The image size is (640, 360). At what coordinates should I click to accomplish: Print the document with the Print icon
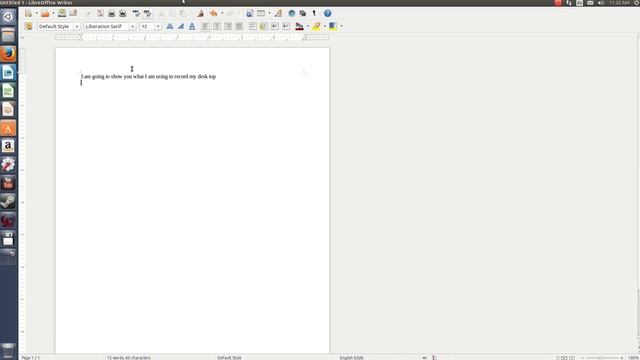(x=111, y=13)
